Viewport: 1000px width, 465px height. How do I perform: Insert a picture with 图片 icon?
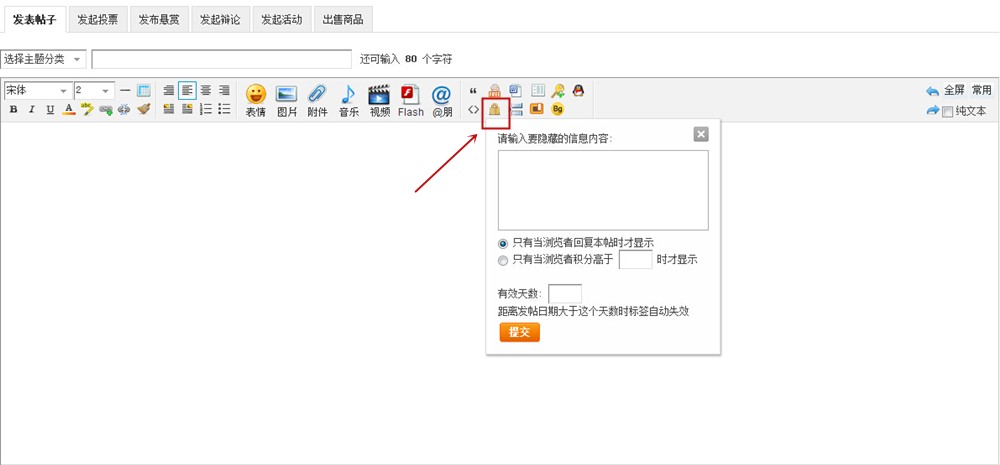286,101
